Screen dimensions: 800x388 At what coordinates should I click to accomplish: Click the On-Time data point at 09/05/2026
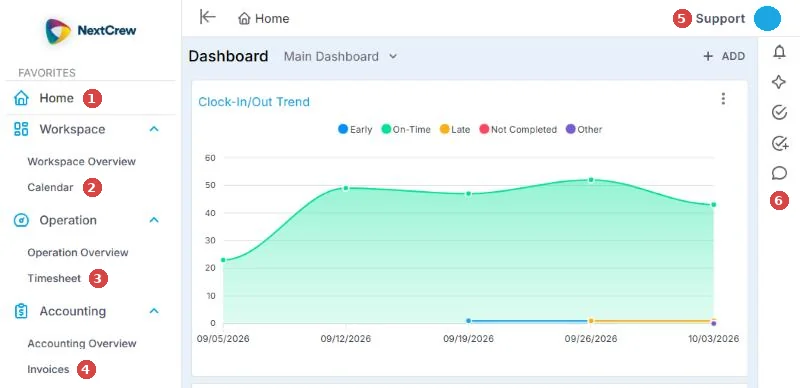tap(223, 260)
